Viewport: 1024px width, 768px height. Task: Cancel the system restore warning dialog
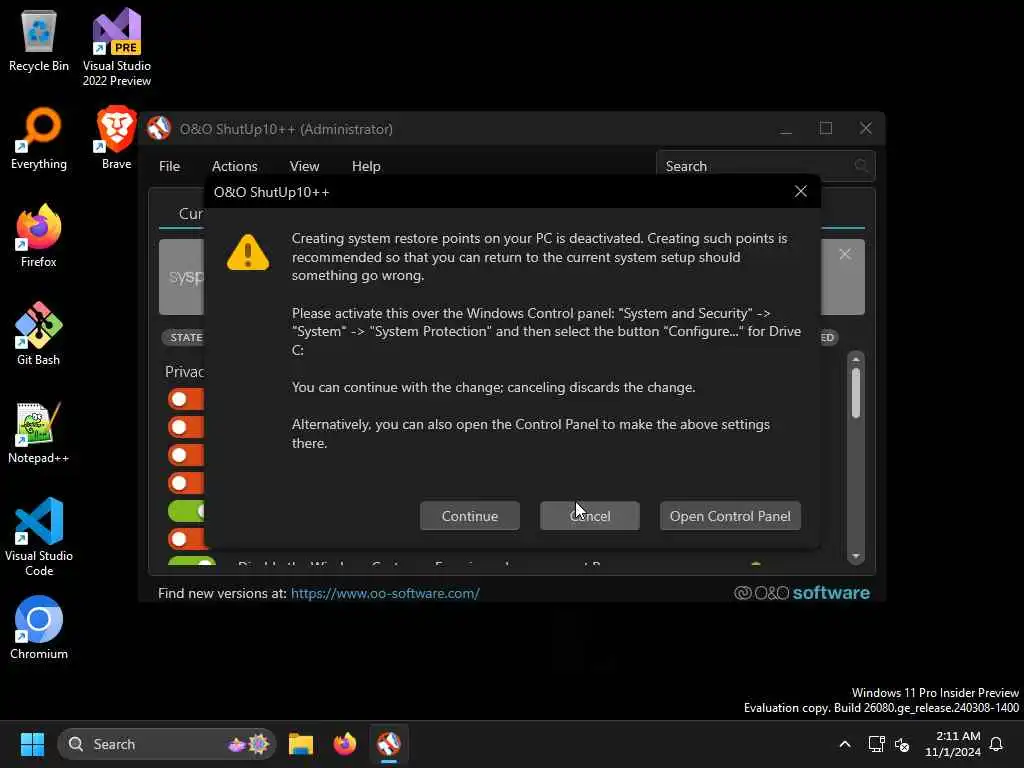[x=590, y=516]
